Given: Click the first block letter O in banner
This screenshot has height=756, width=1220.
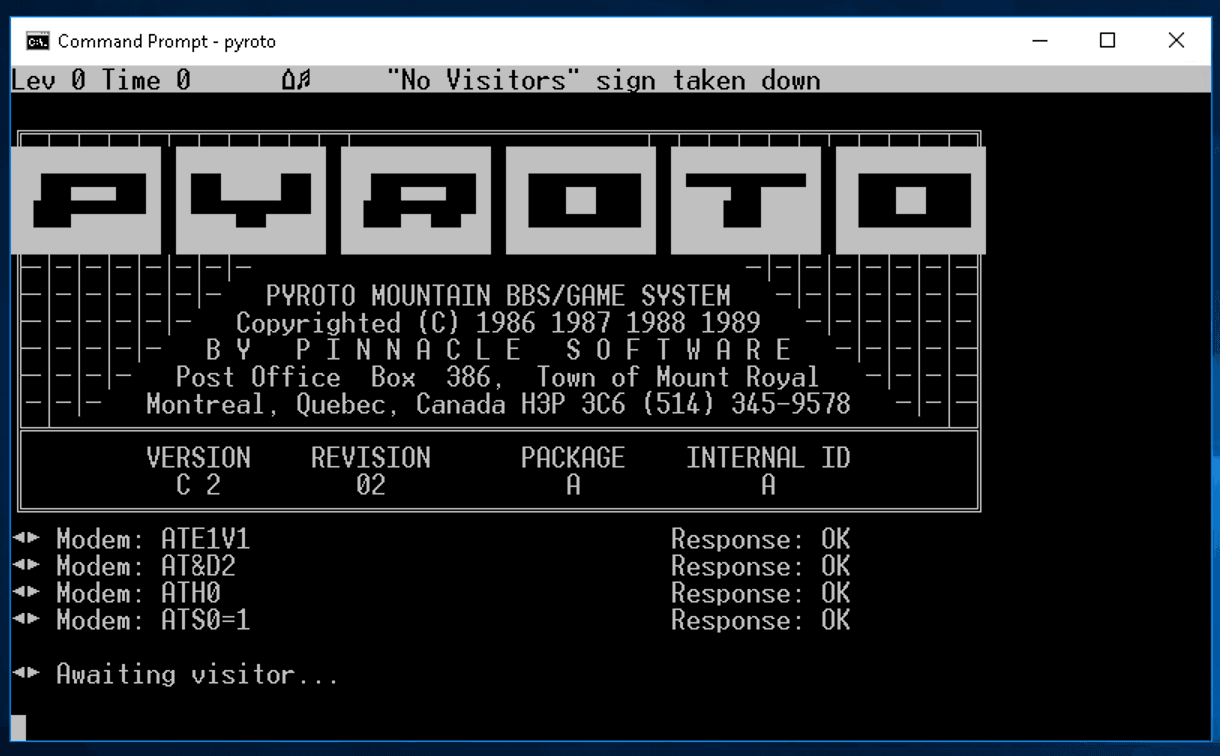Looking at the screenshot, I should coord(581,200).
